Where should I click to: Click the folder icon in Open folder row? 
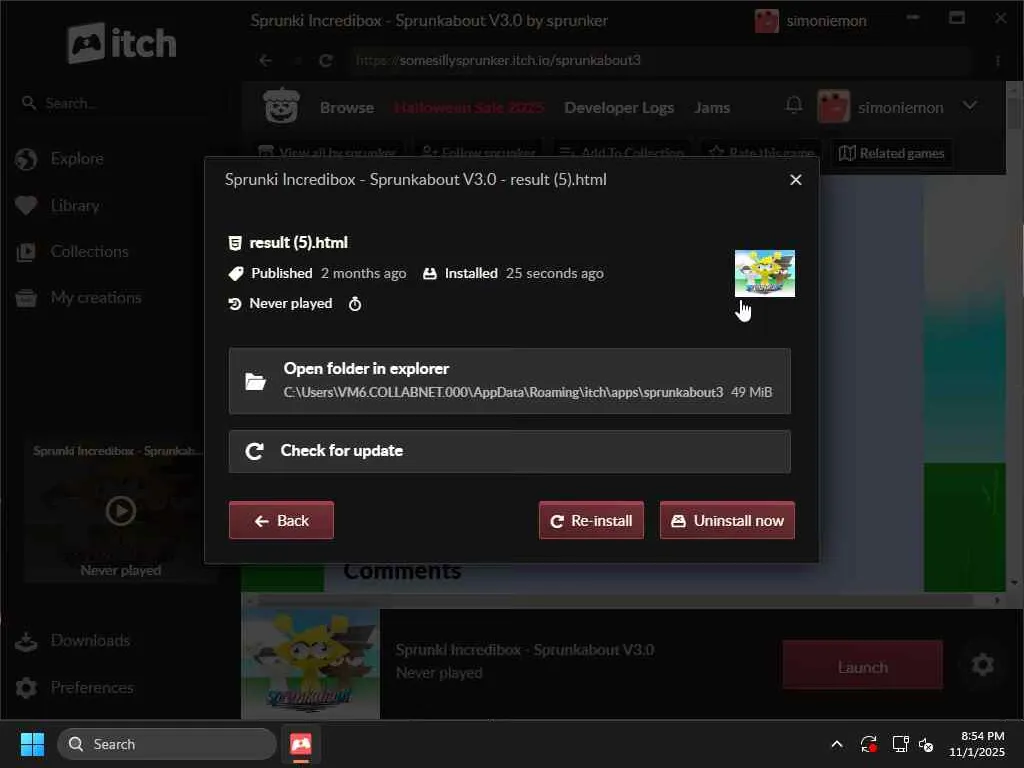tap(255, 381)
